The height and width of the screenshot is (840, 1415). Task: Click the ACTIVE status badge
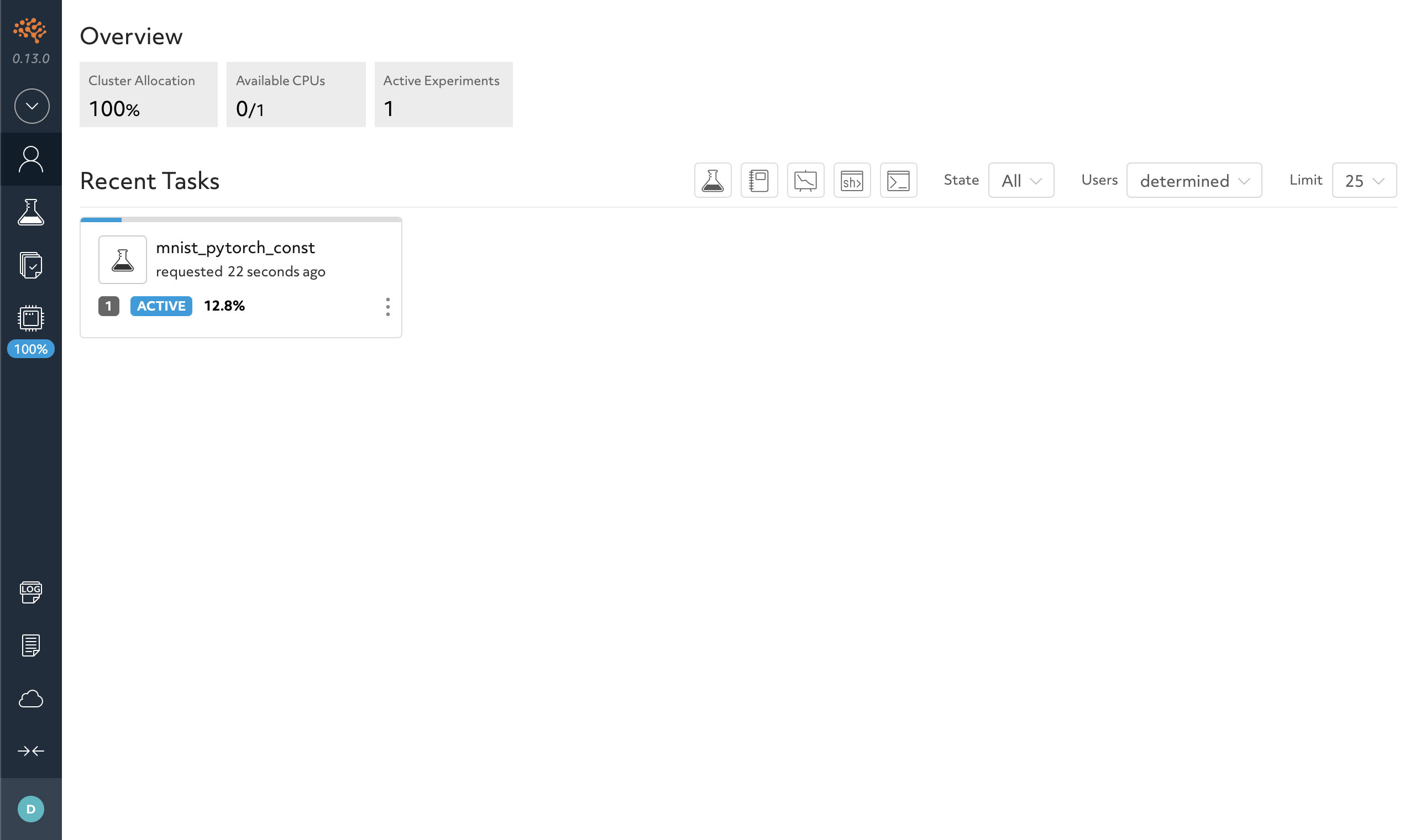[x=161, y=306]
